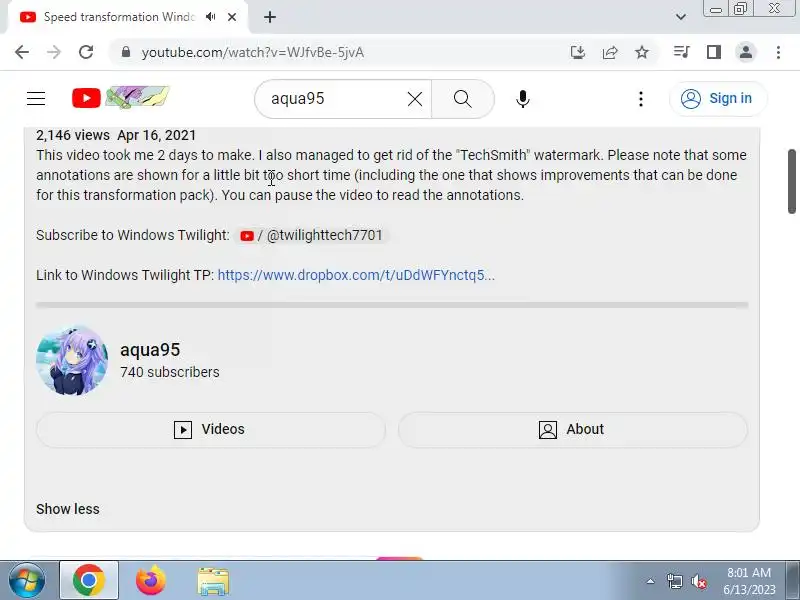Start voice search with the microphone icon

tap(522, 99)
